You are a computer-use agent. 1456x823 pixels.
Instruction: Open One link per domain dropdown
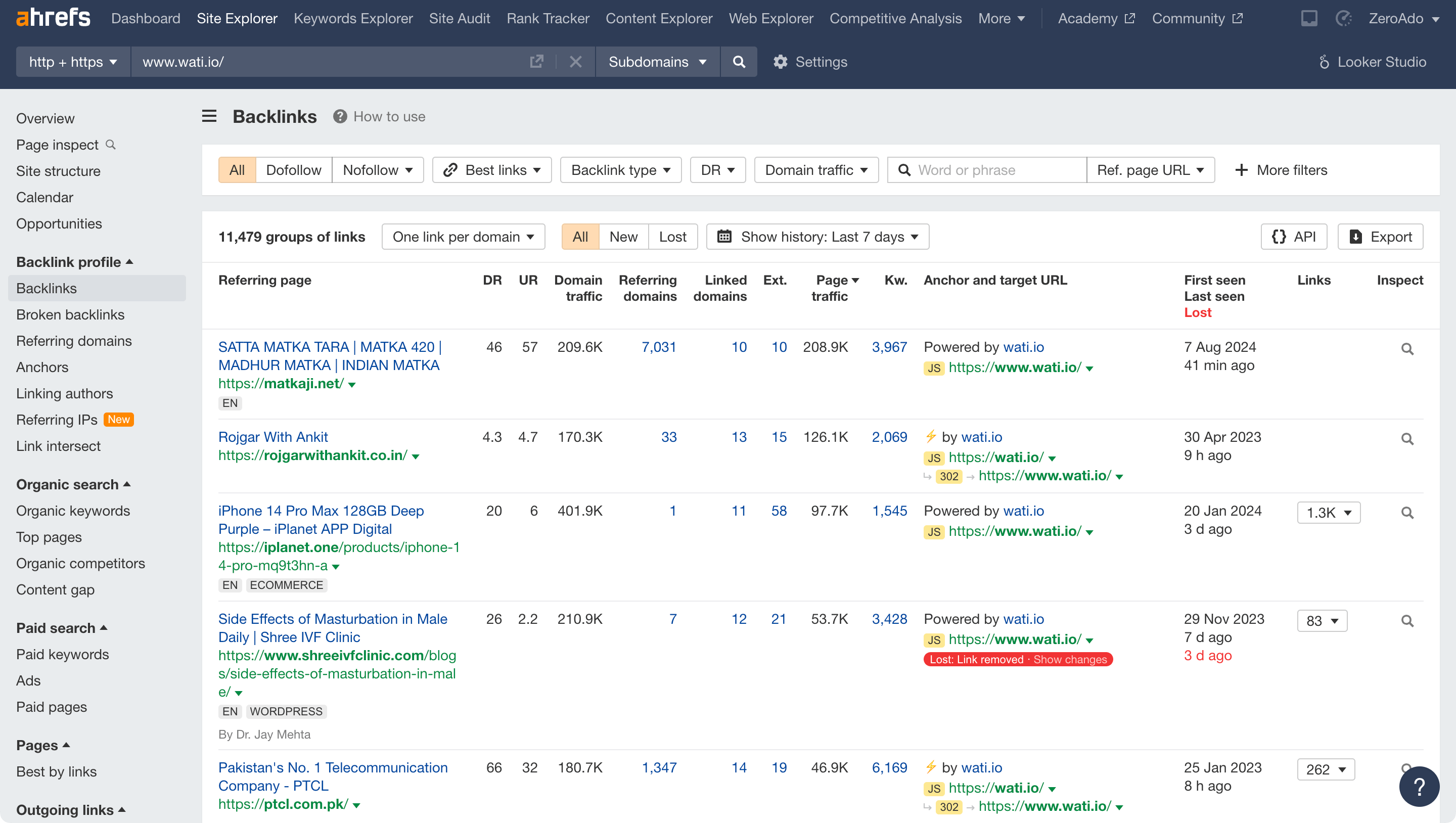click(x=463, y=236)
